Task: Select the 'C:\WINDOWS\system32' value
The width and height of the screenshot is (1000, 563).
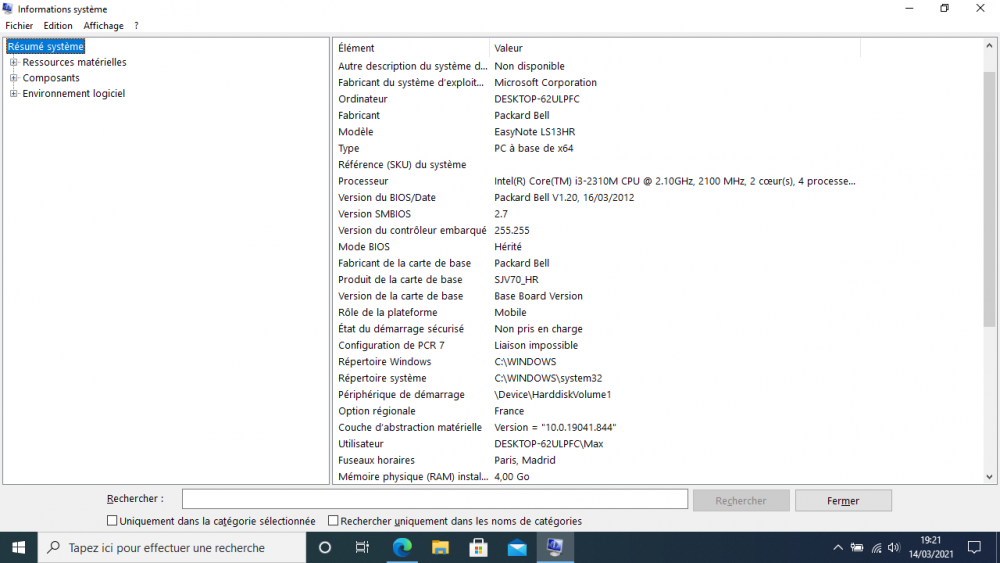Action: pos(548,378)
